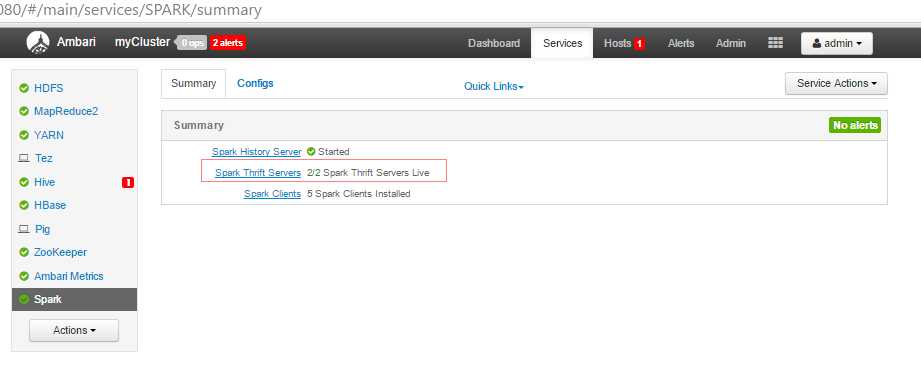The height and width of the screenshot is (367, 921).
Task: Click the '5 Spark Clients Installed' text
Action: click(359, 194)
